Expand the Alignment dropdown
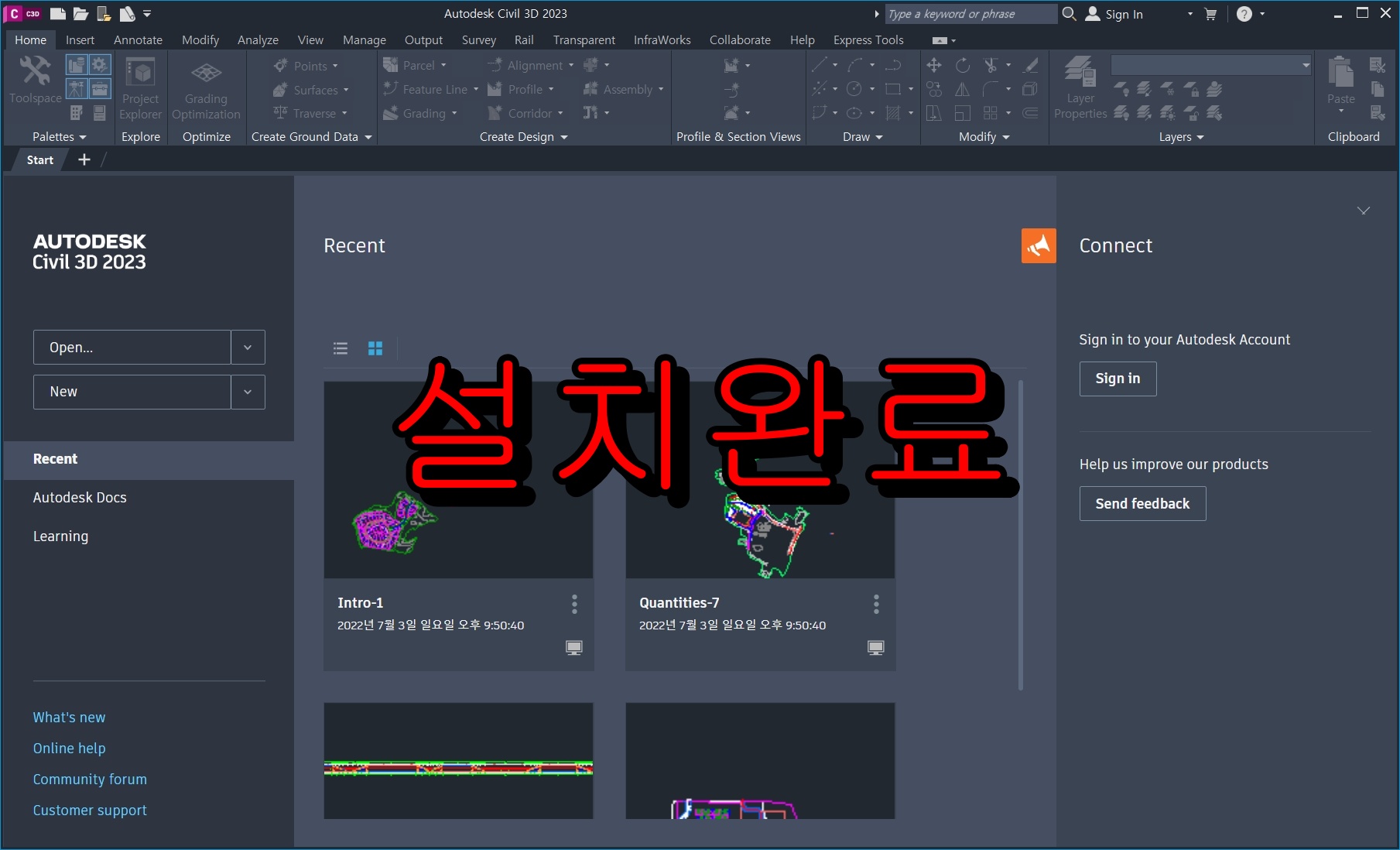 pos(571,66)
